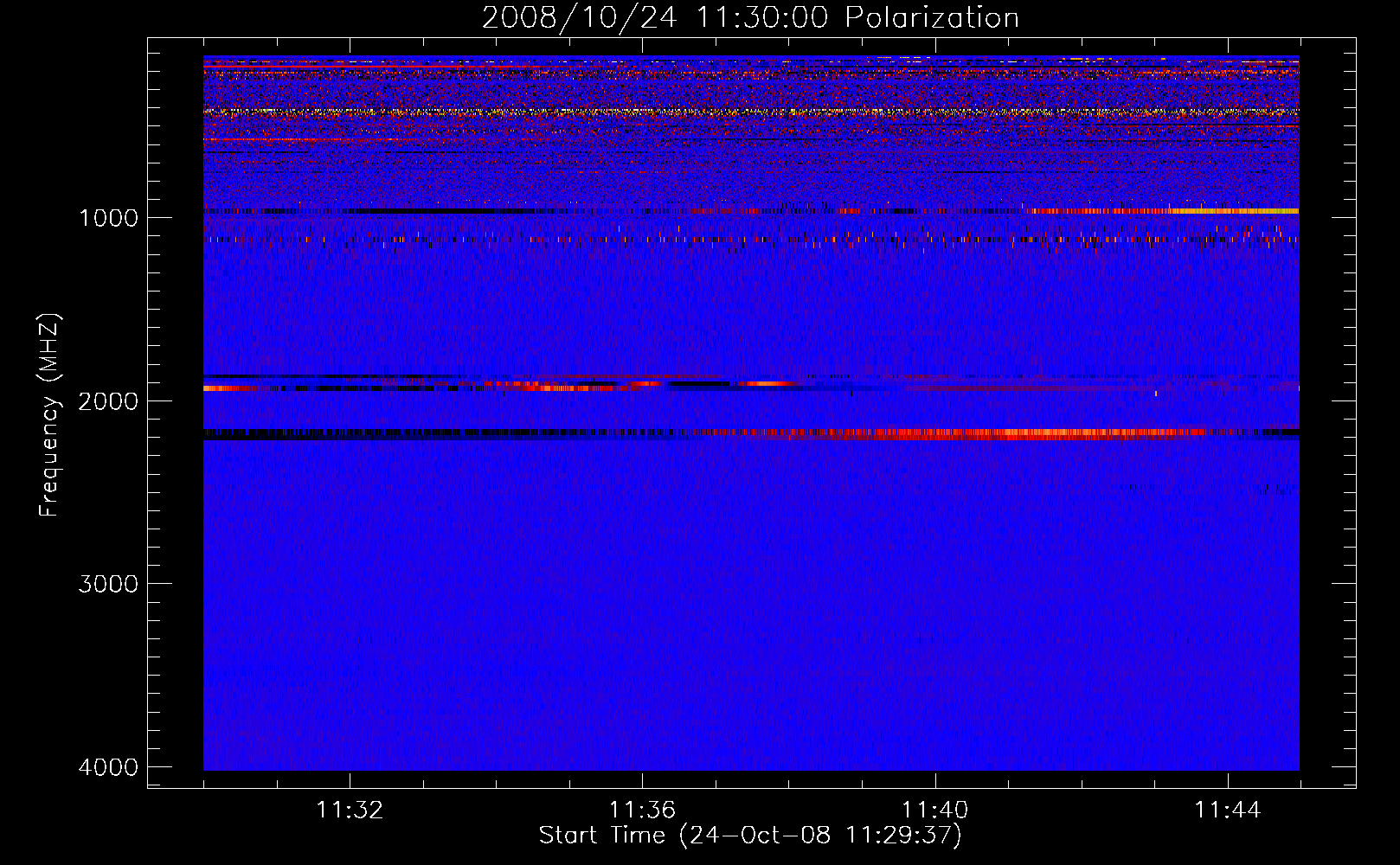This screenshot has height=865, width=1400.
Task: Click the 1000 frequency tick label
Action: 109,218
